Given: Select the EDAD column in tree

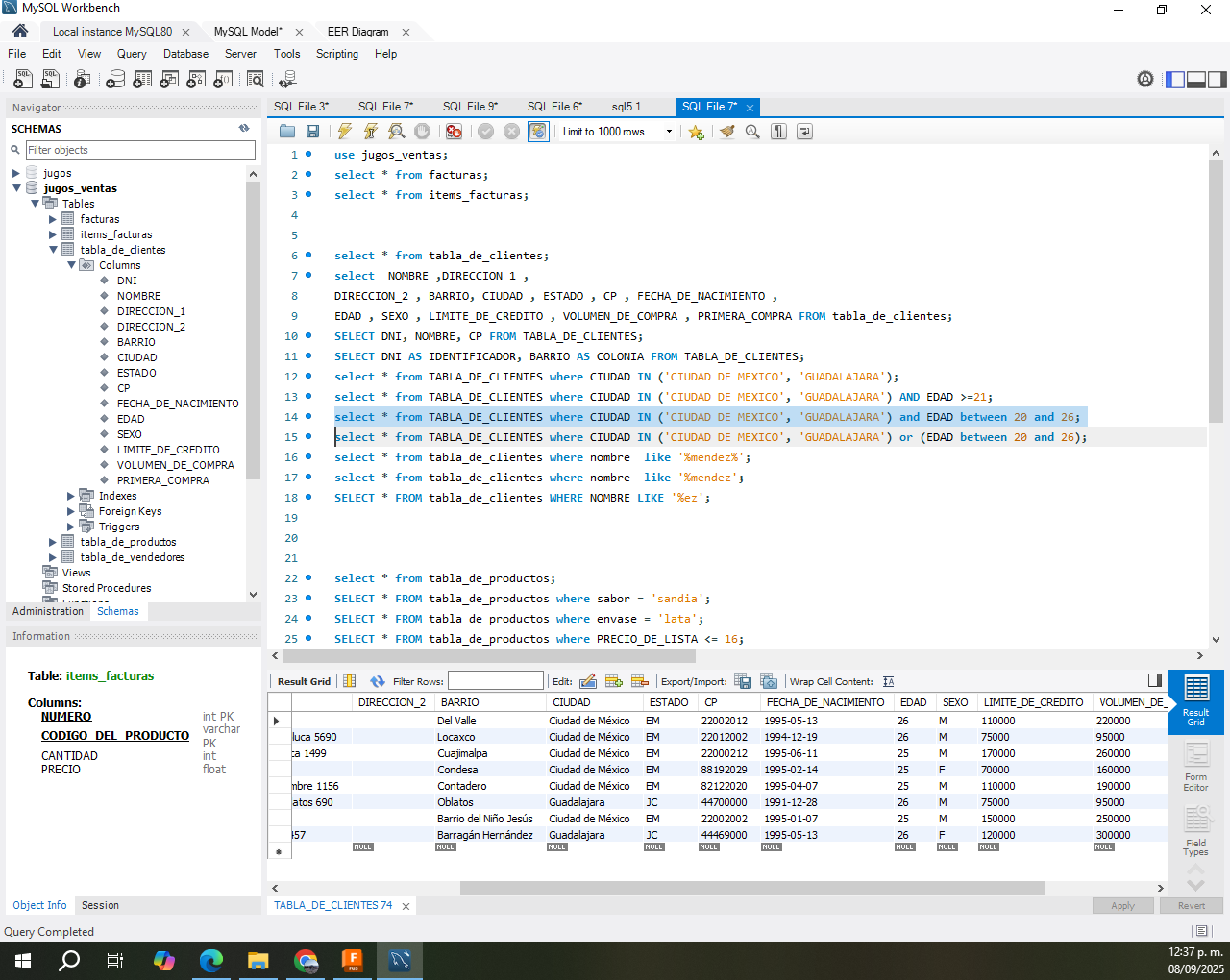Looking at the screenshot, I should (131, 419).
